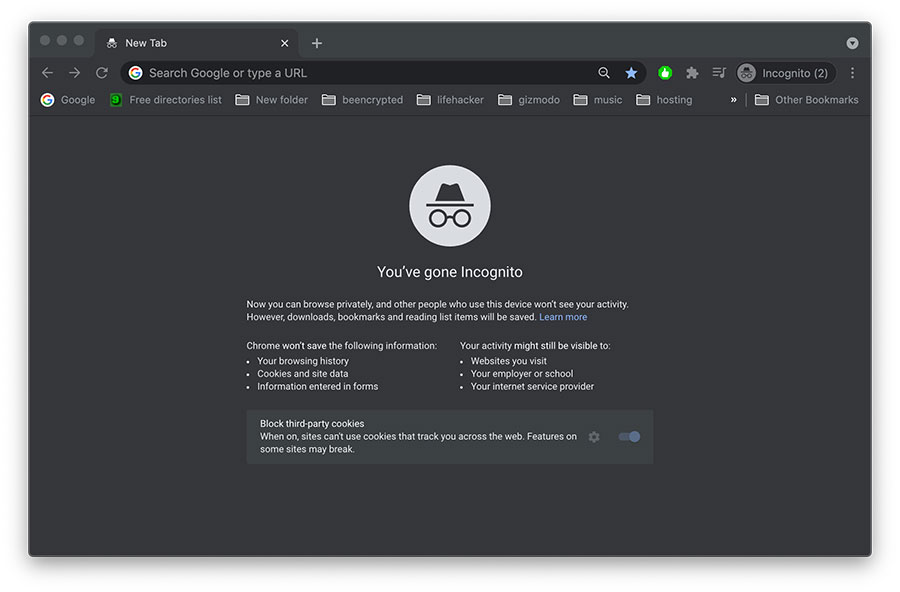Image resolution: width=900 pixels, height=592 pixels.
Task: Select the forward navigation arrow
Action: 74,72
